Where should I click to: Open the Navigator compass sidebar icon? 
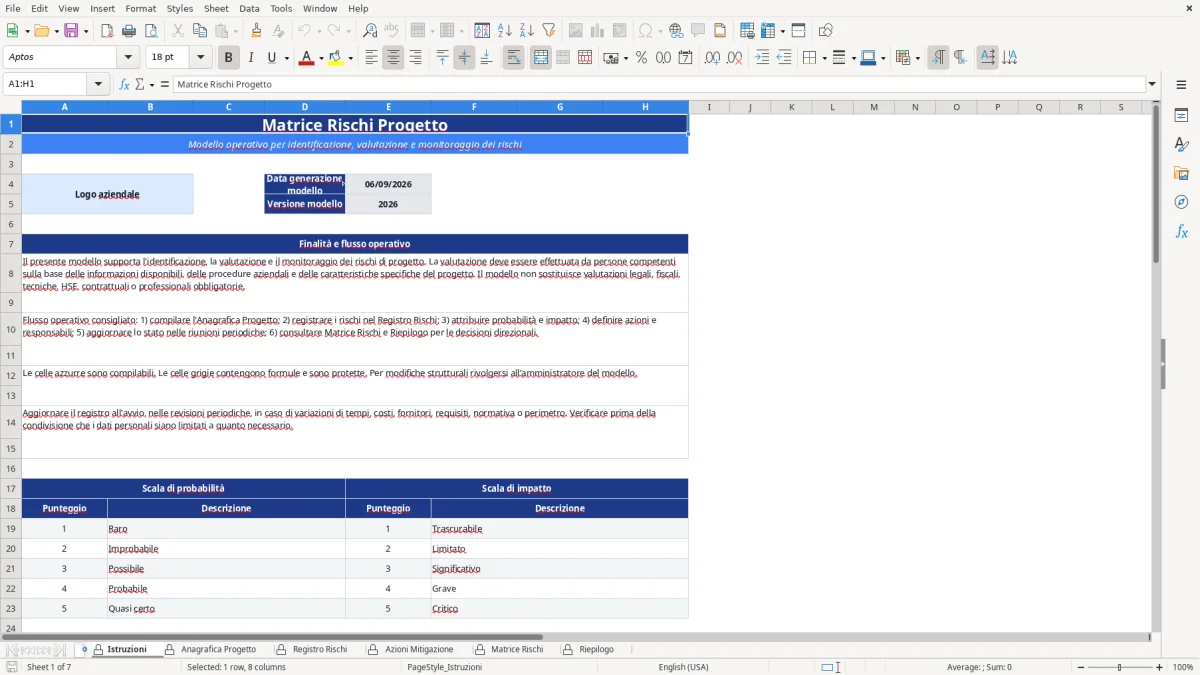[x=1181, y=202]
